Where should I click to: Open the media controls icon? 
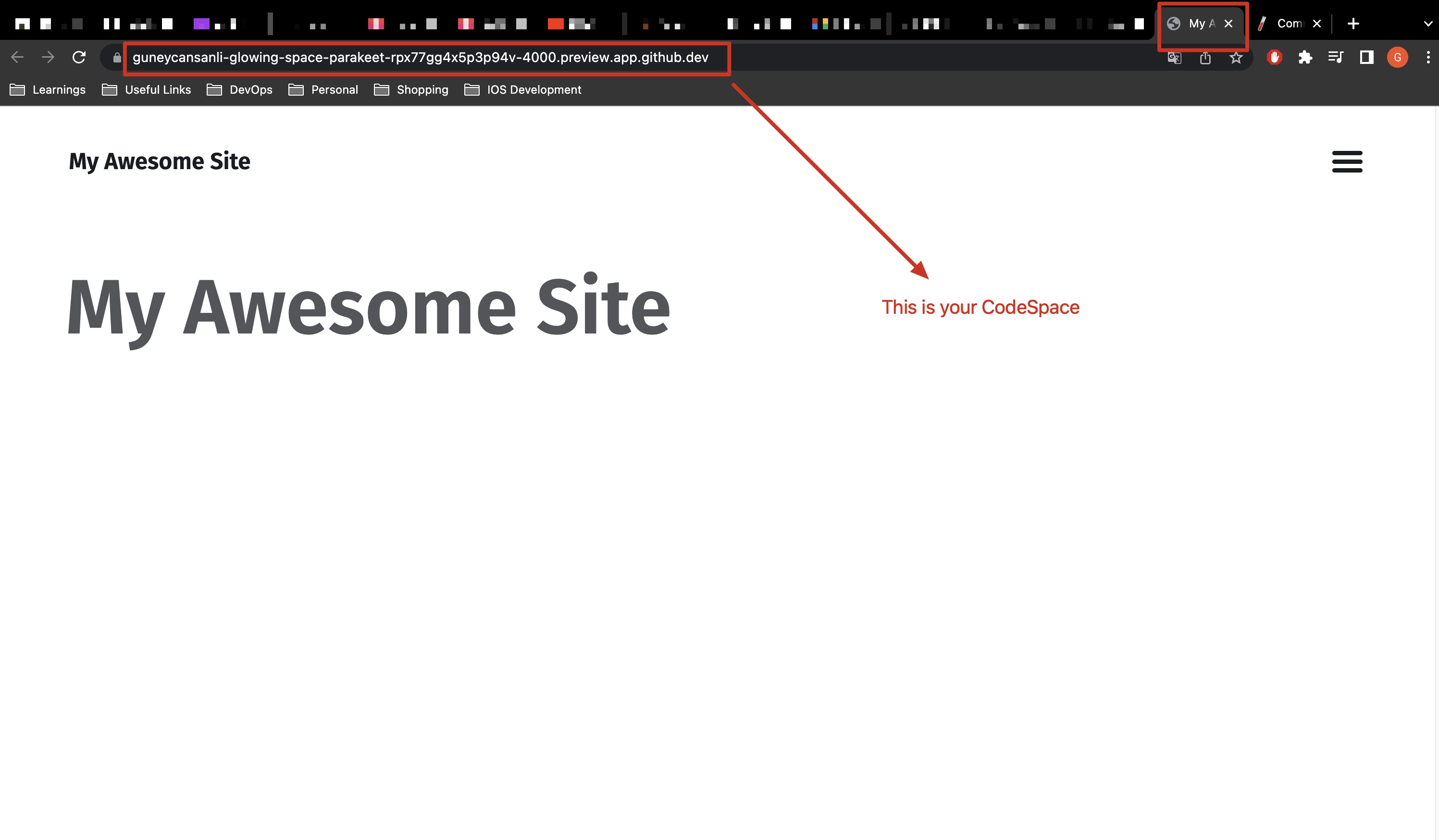(x=1336, y=57)
